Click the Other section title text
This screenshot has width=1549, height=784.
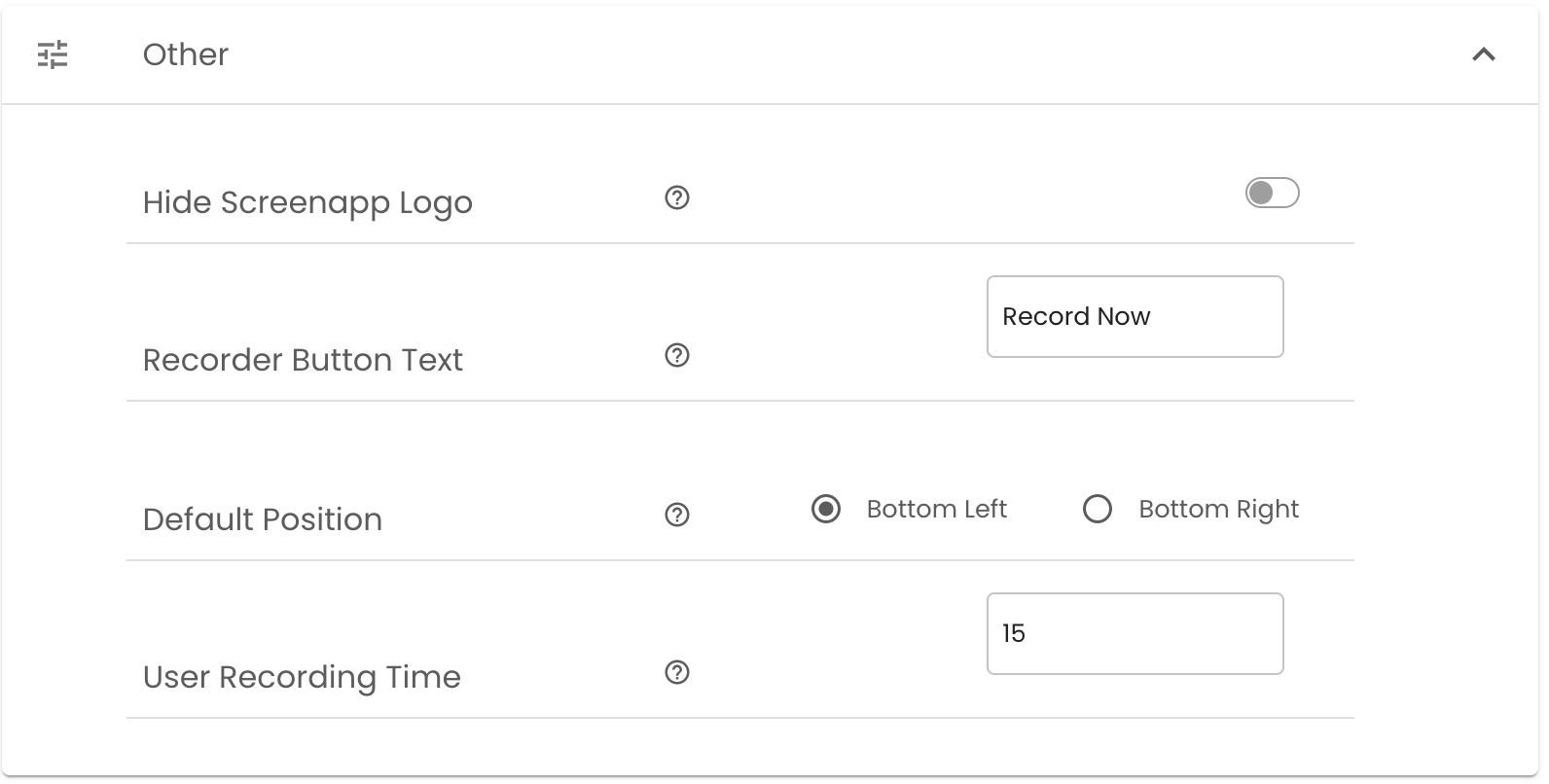[186, 54]
